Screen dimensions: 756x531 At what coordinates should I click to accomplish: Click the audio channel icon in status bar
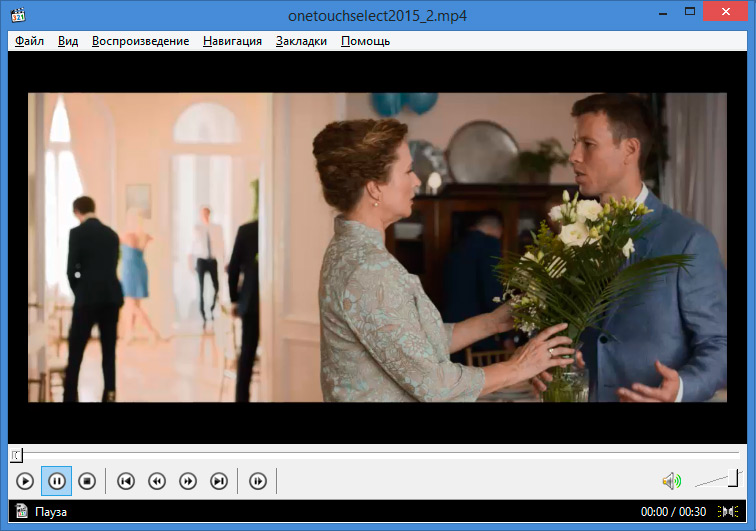tap(728, 511)
